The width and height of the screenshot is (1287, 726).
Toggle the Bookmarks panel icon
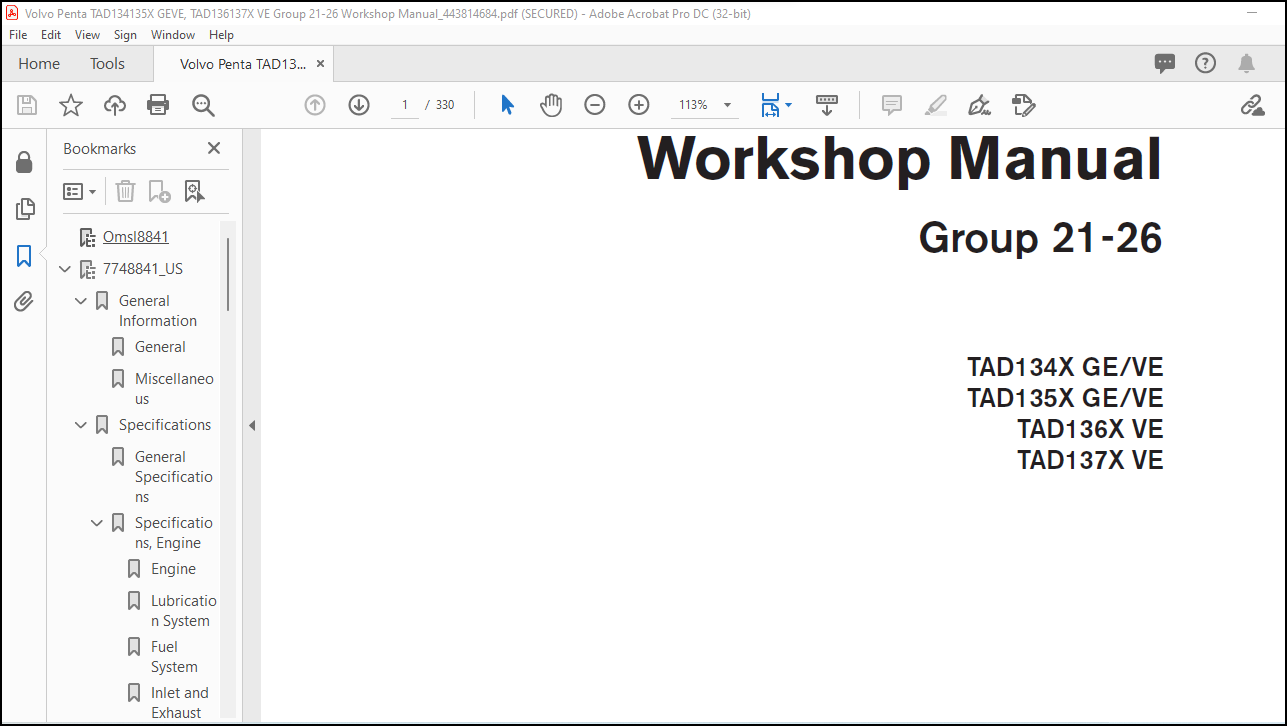[24, 256]
